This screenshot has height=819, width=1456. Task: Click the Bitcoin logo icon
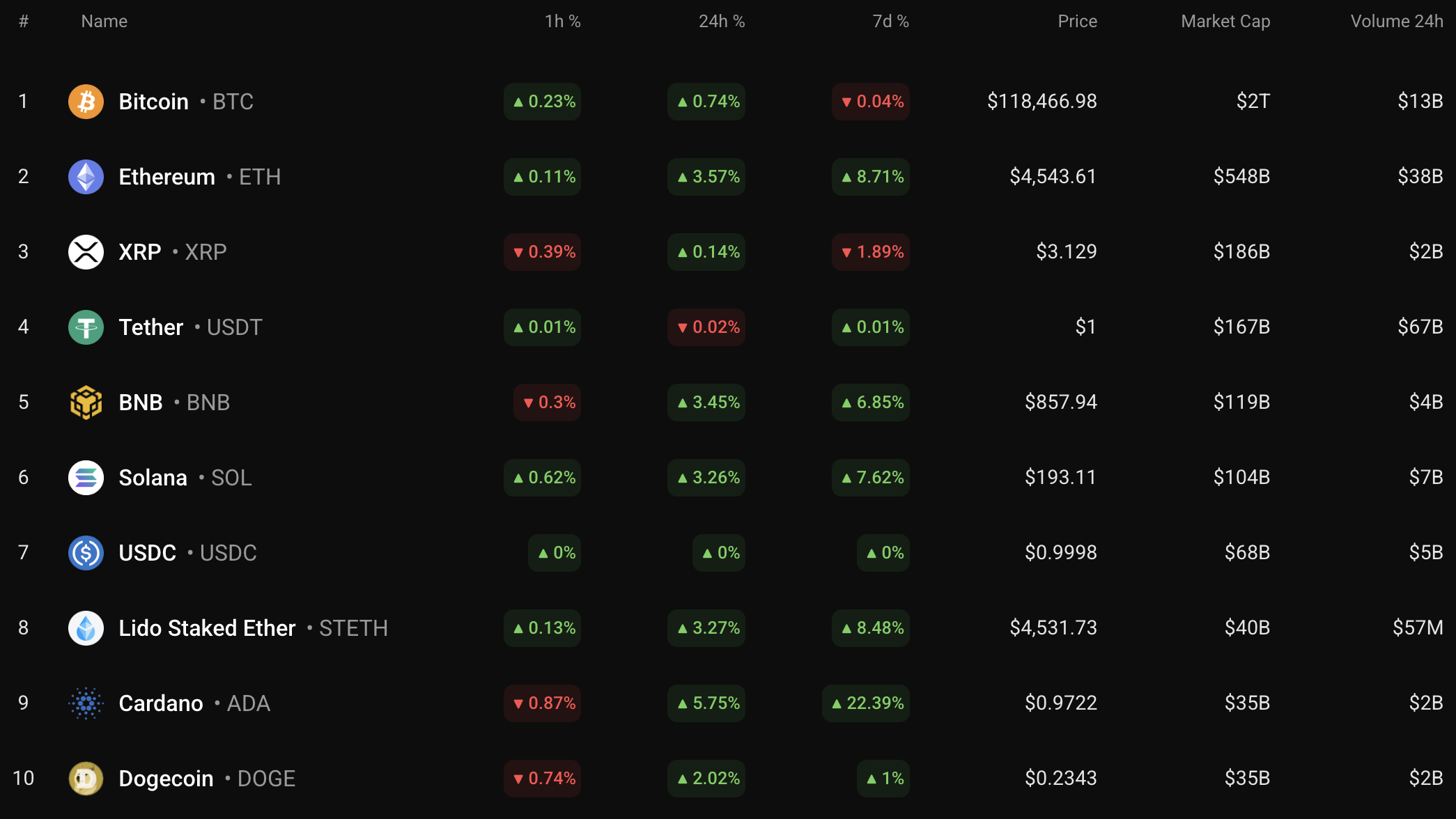coord(86,102)
